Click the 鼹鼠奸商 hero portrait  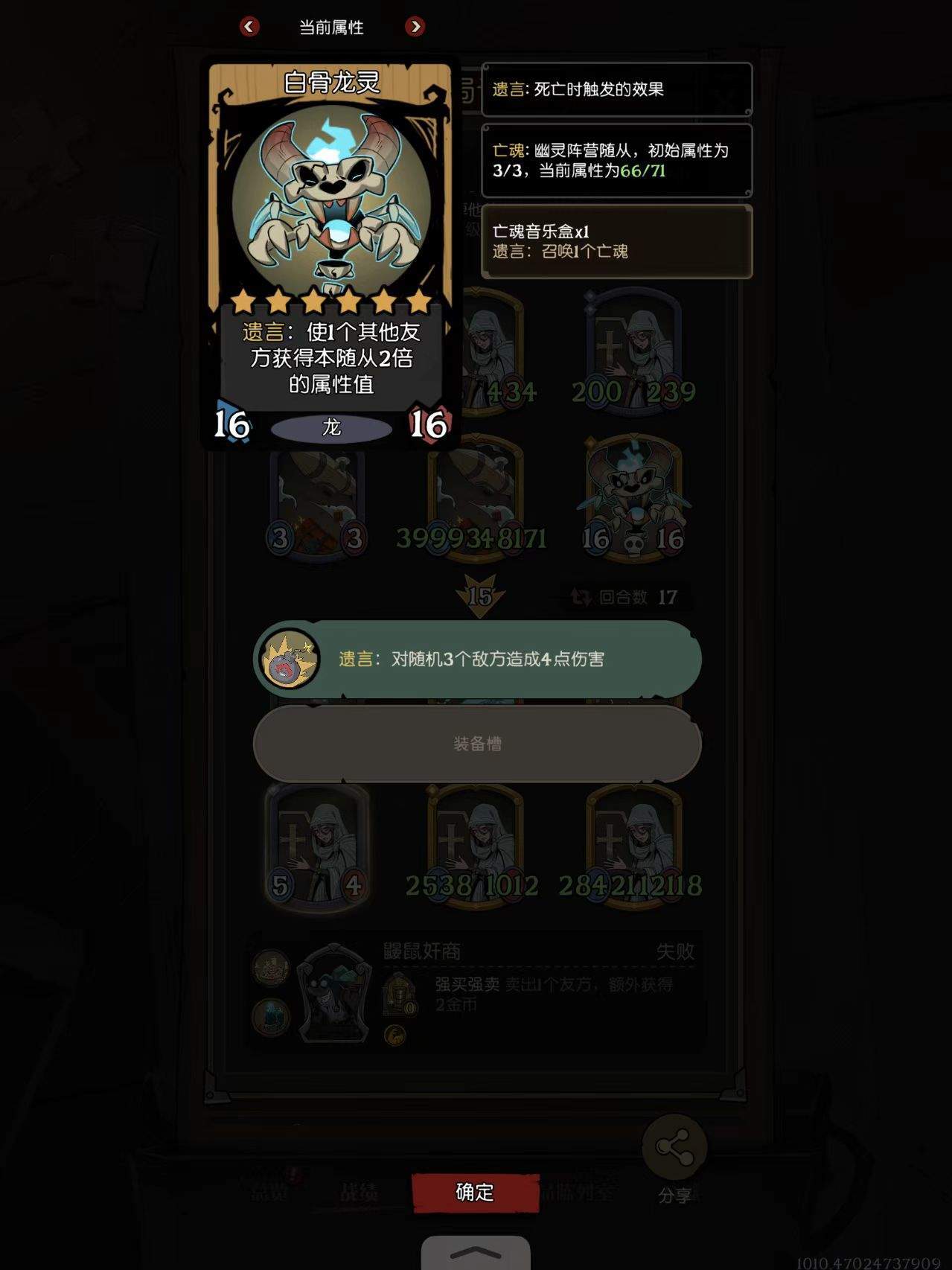[332, 992]
